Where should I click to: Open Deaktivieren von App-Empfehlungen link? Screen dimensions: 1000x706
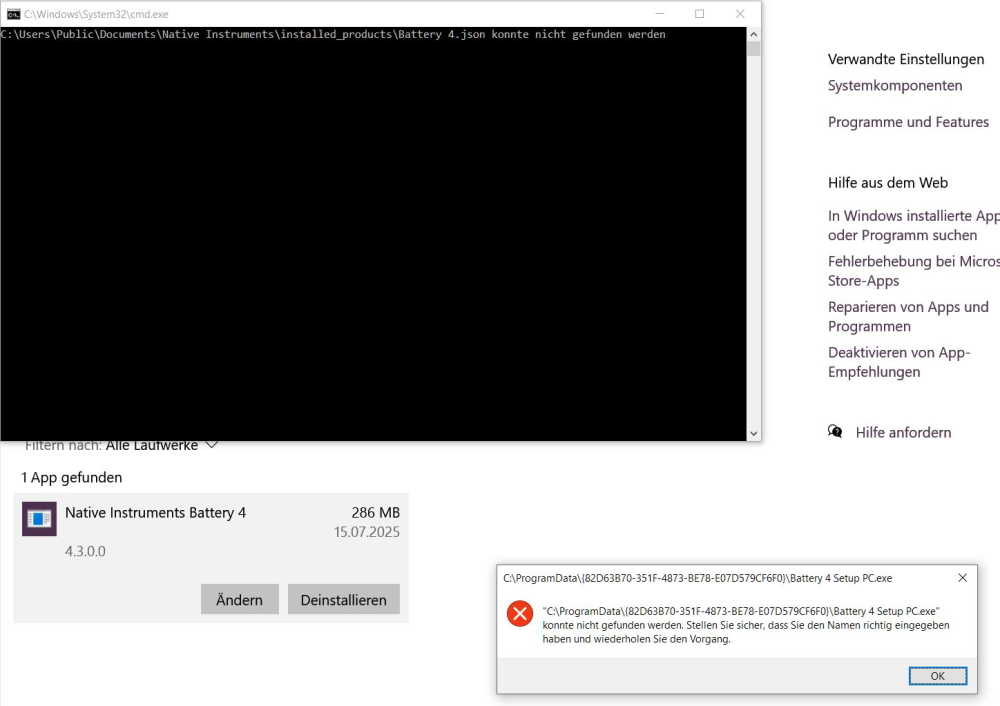(899, 362)
